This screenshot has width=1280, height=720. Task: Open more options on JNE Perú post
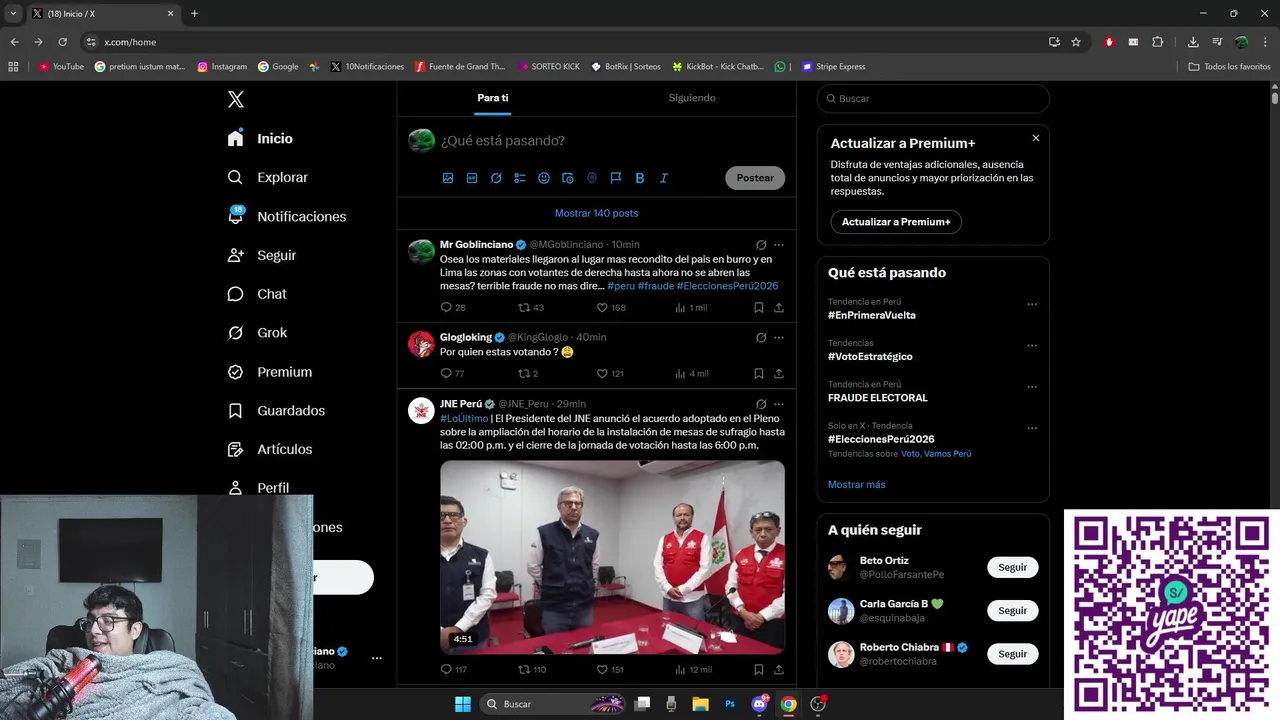pyautogui.click(x=779, y=404)
